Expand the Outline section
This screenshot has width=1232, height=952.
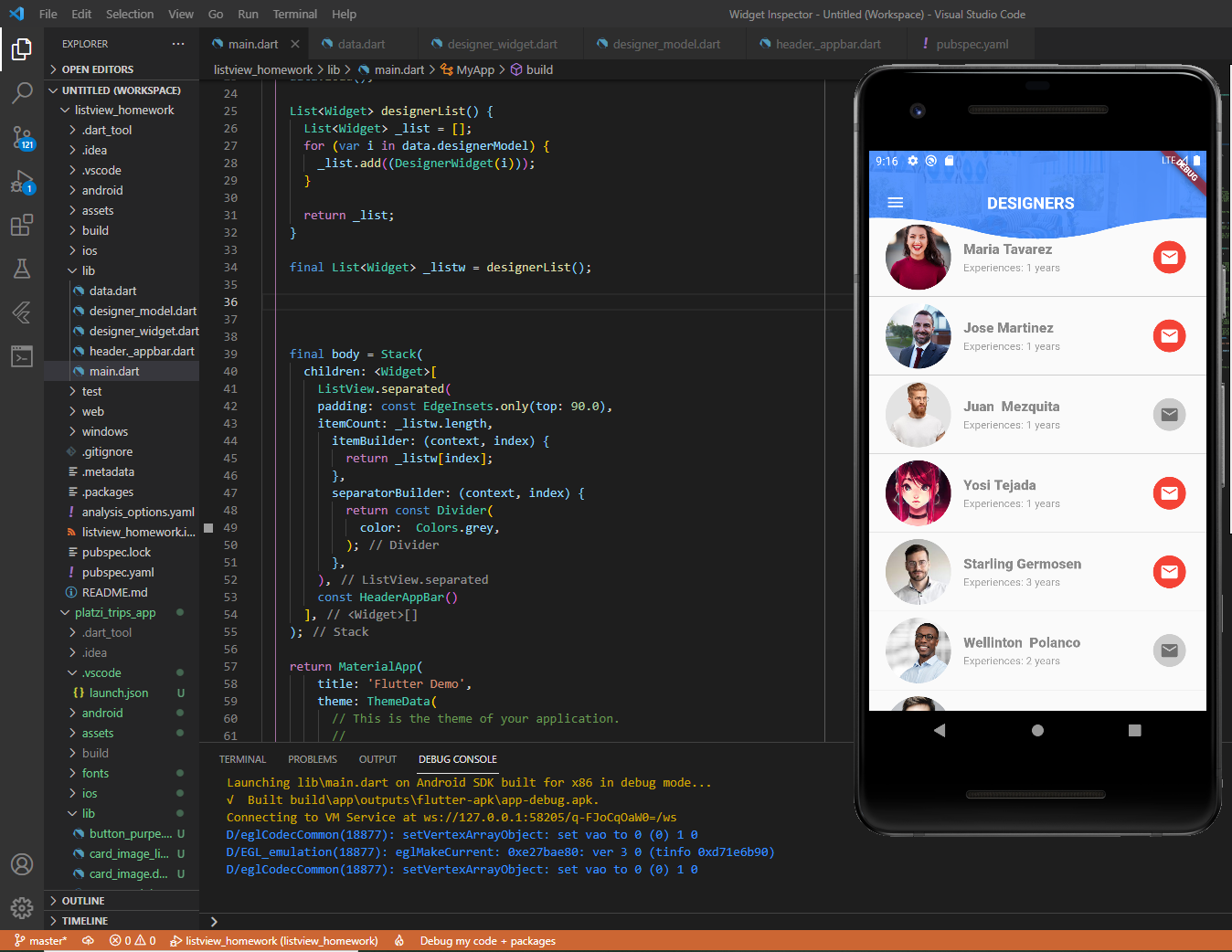coord(122,901)
